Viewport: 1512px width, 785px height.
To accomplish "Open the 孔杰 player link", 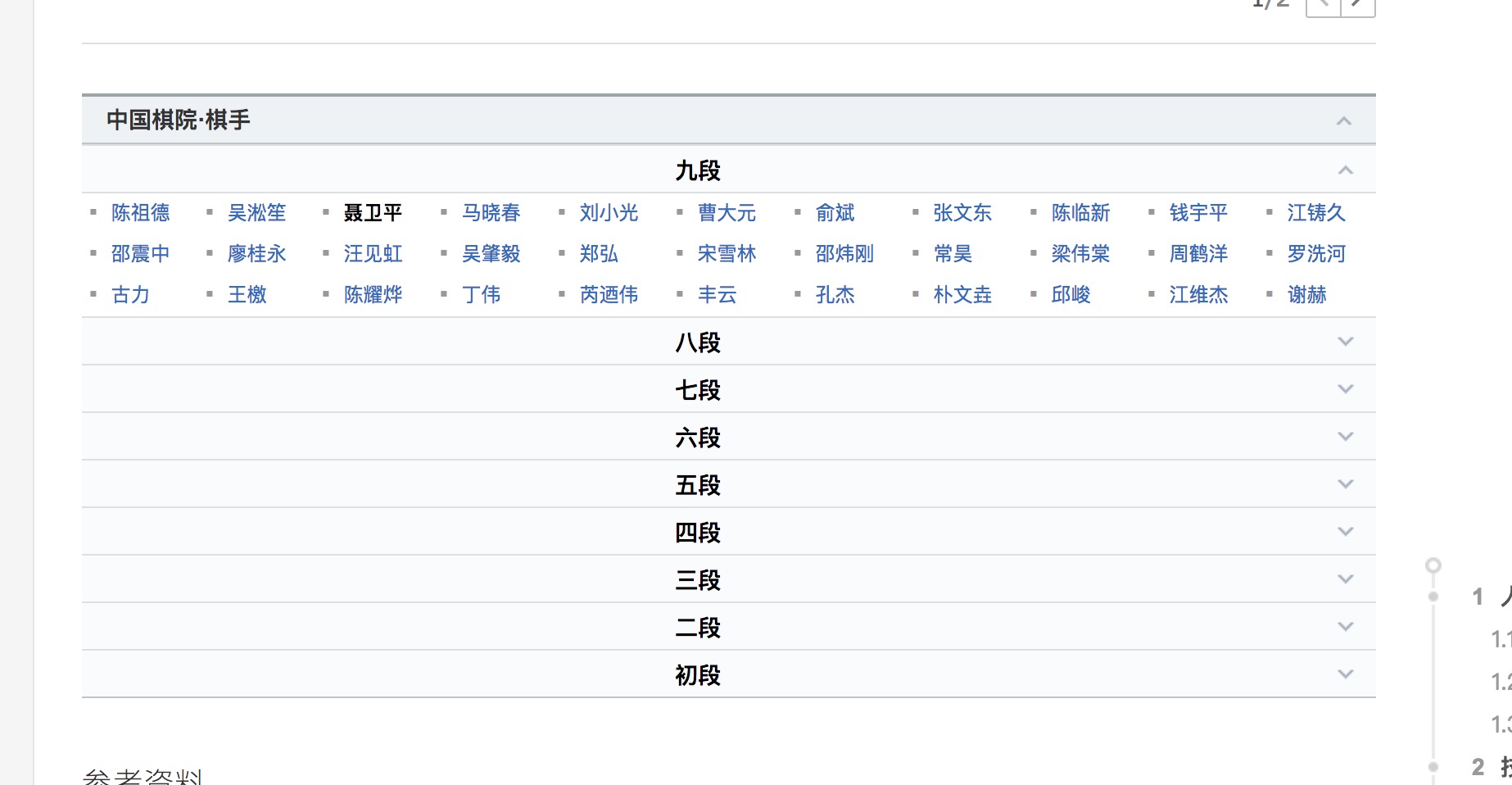I will click(835, 295).
